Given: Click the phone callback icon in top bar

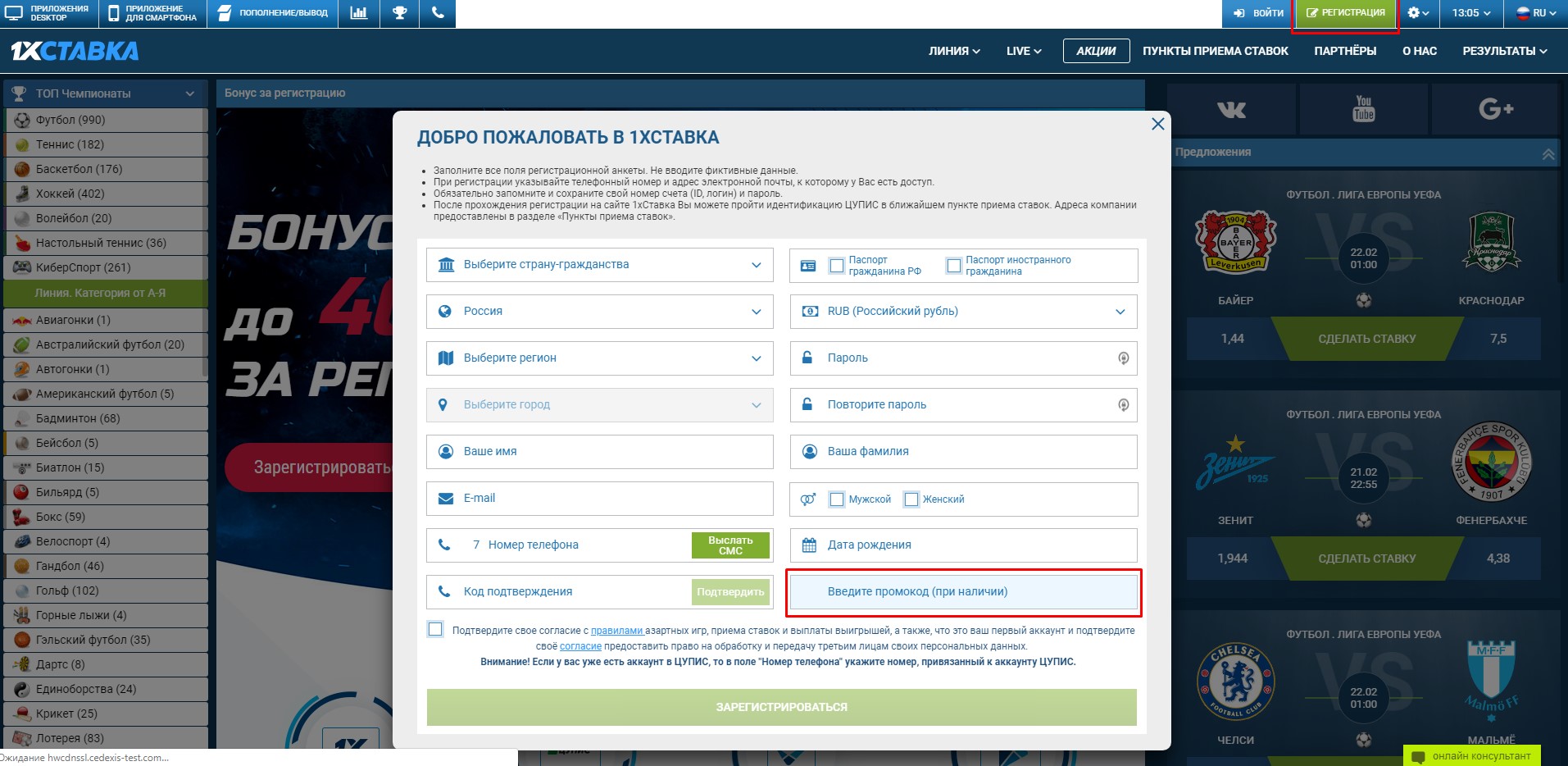Looking at the screenshot, I should tap(438, 13).
